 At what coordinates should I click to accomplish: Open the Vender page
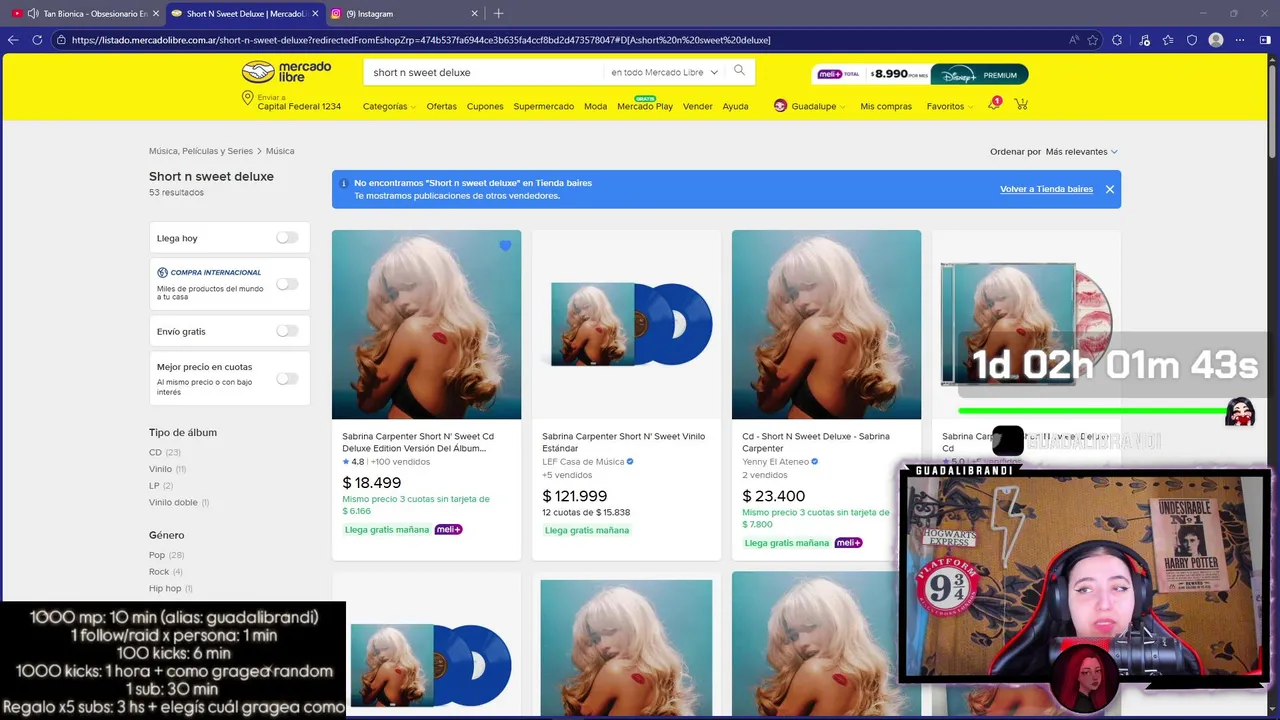point(698,106)
